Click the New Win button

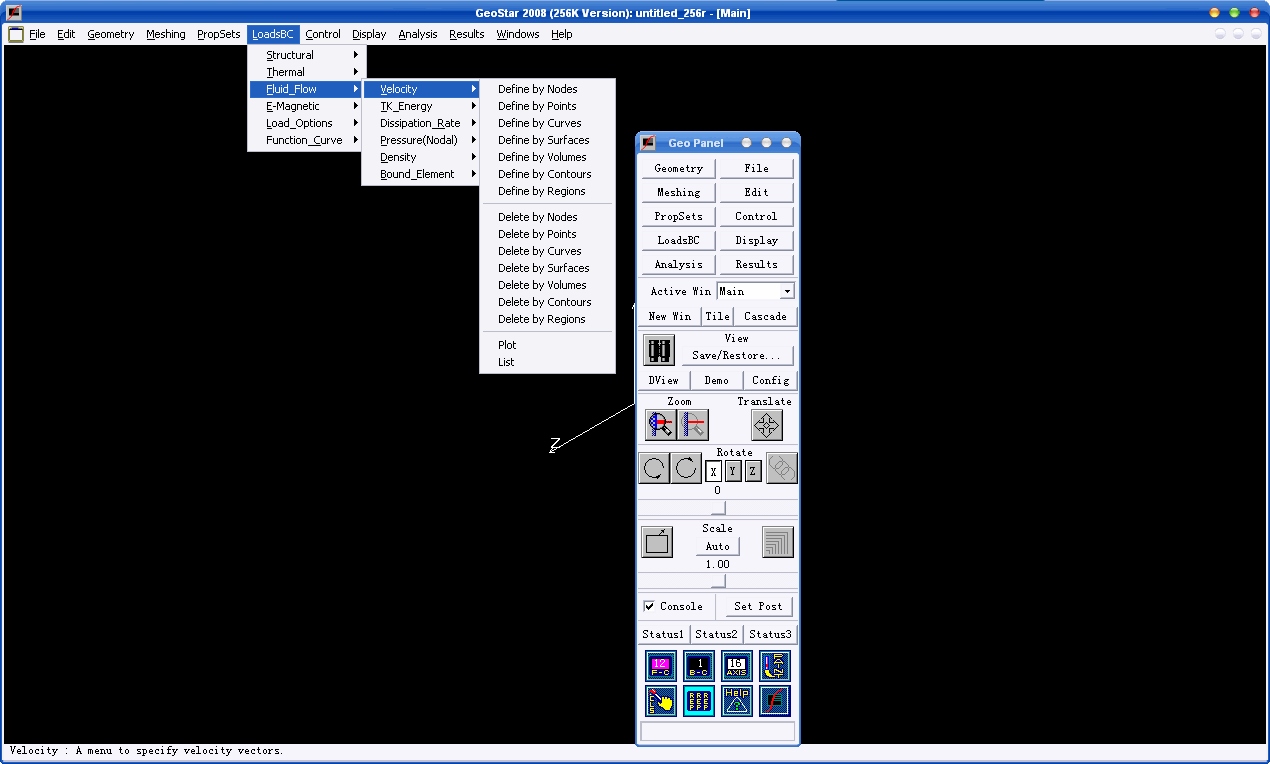click(x=670, y=316)
